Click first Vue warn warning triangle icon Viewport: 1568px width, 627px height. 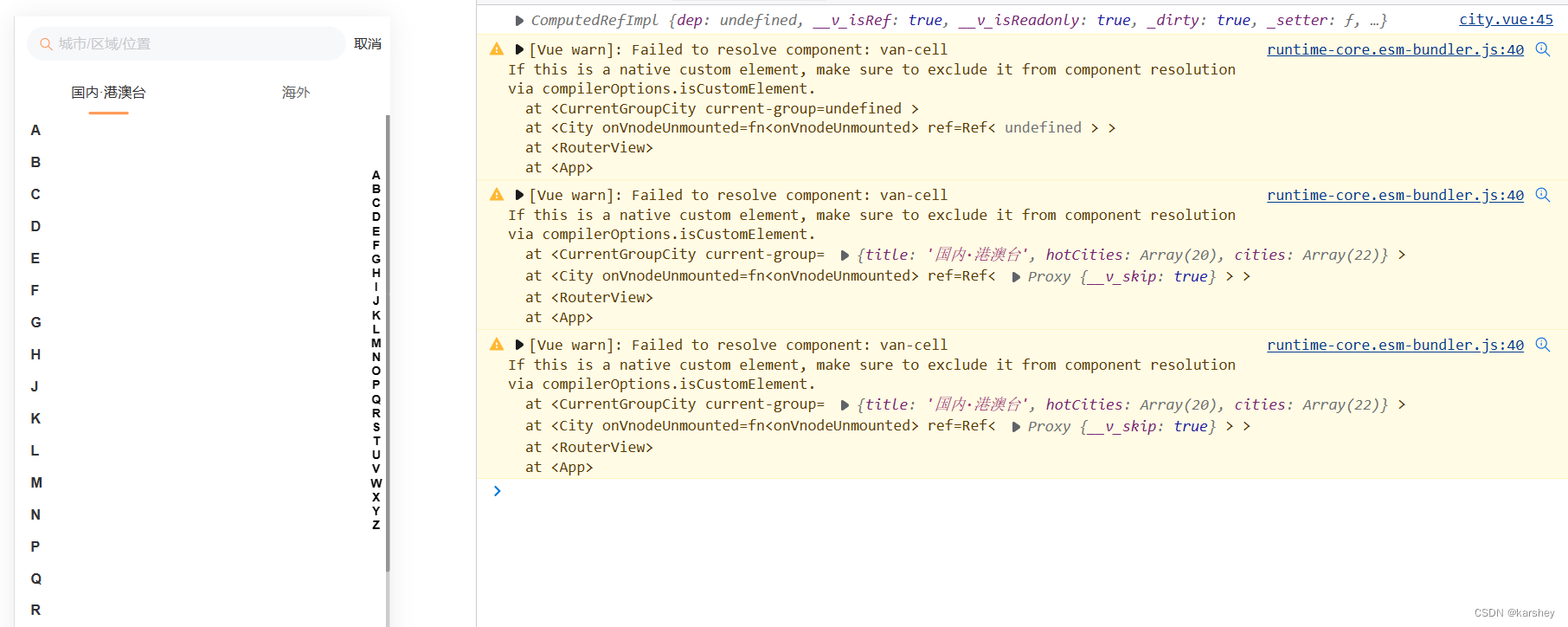click(497, 49)
